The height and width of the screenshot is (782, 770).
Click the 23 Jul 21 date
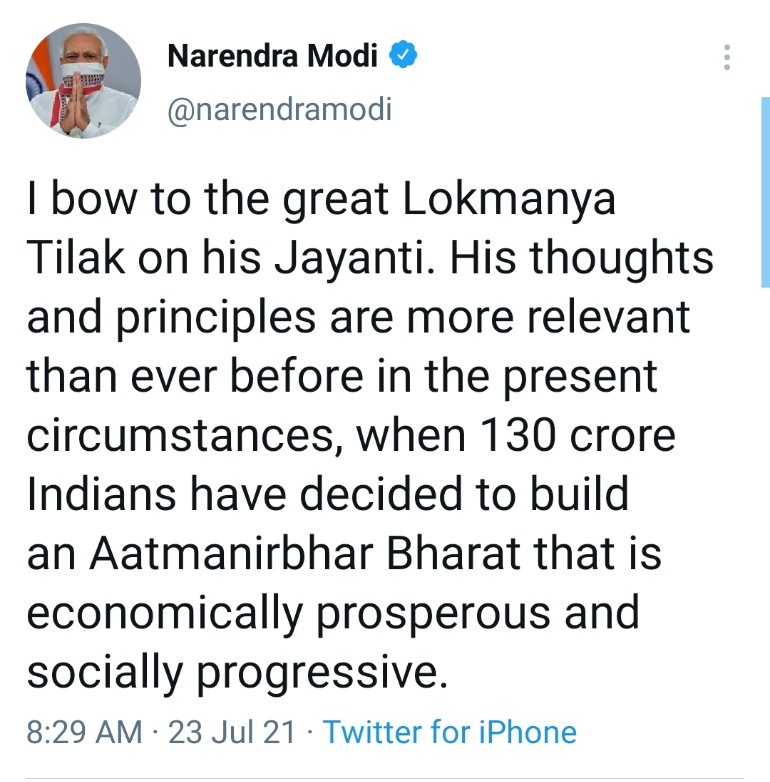(231, 732)
